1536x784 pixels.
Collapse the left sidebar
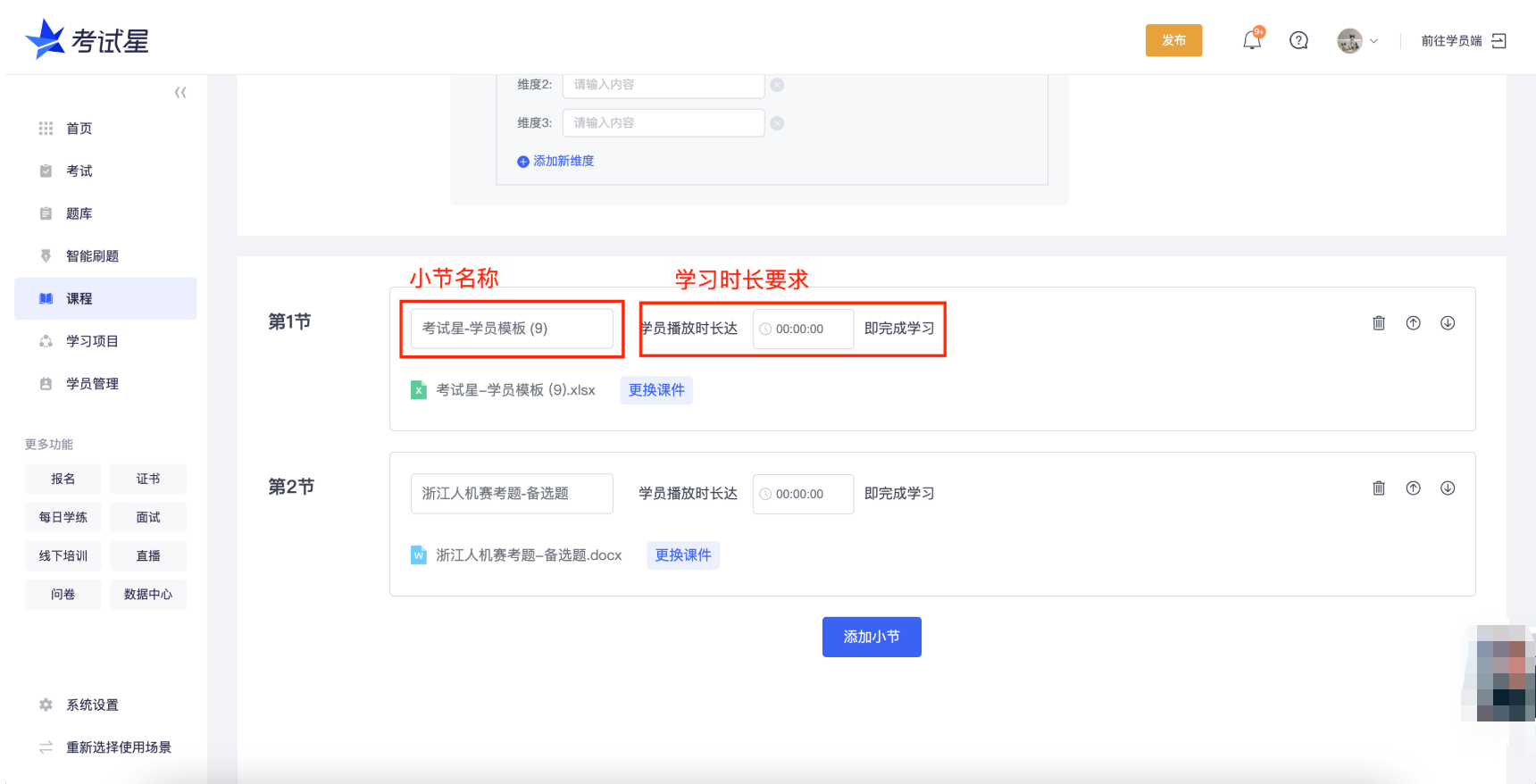pyautogui.click(x=180, y=93)
